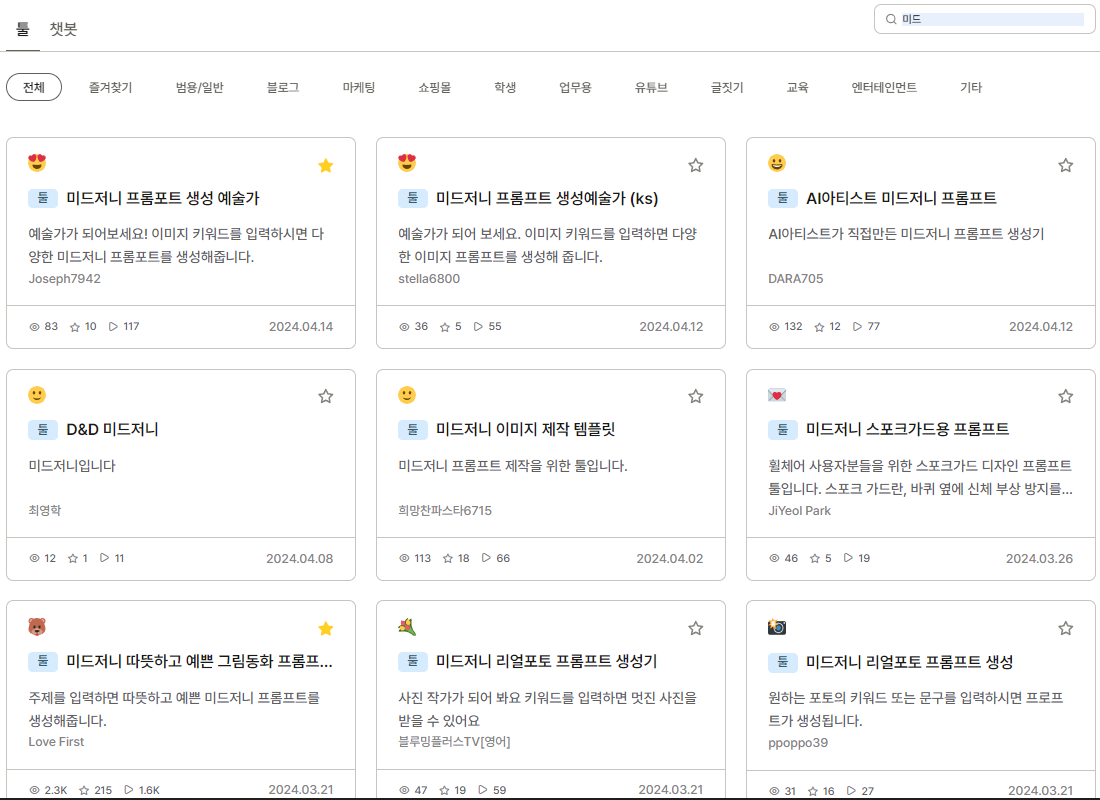Click grinning emoji on DARA705 card
The height and width of the screenshot is (800, 1100).
777,163
